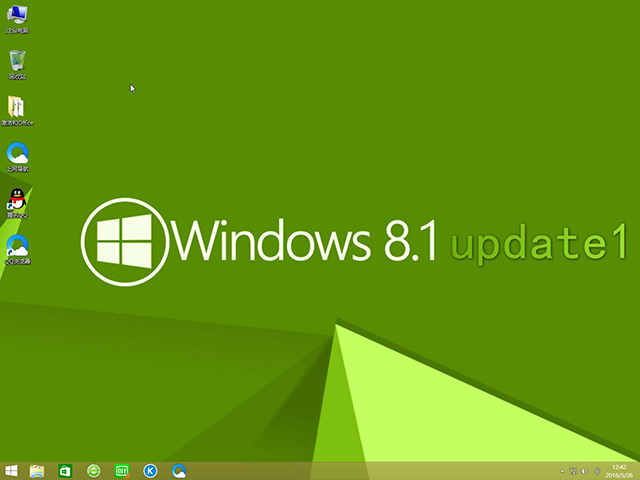Show hidden system tray icons

(562, 470)
